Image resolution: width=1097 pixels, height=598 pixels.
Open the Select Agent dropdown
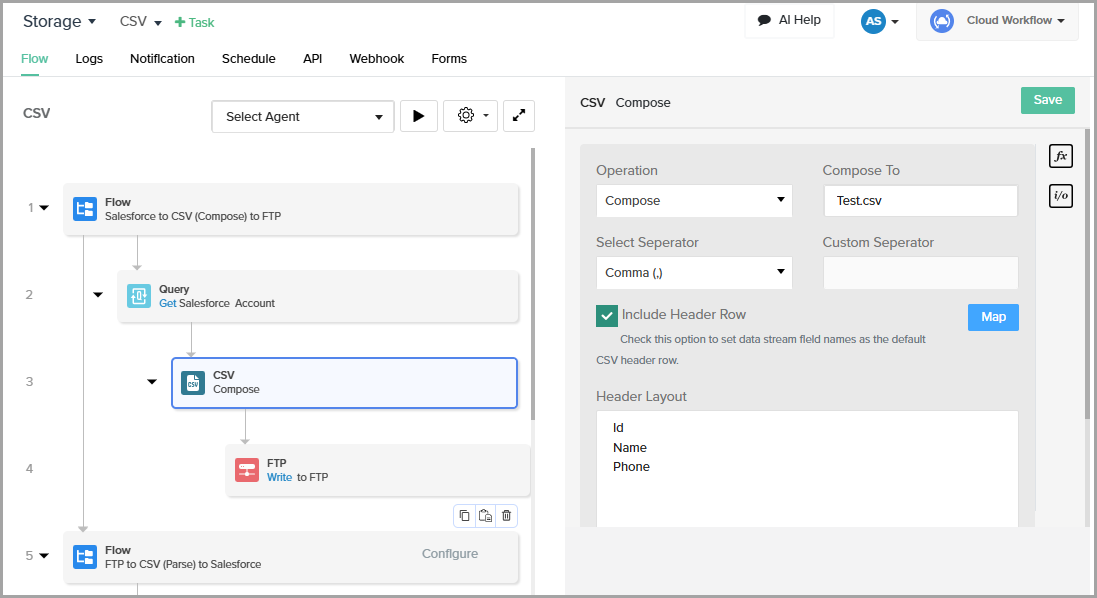[304, 117]
